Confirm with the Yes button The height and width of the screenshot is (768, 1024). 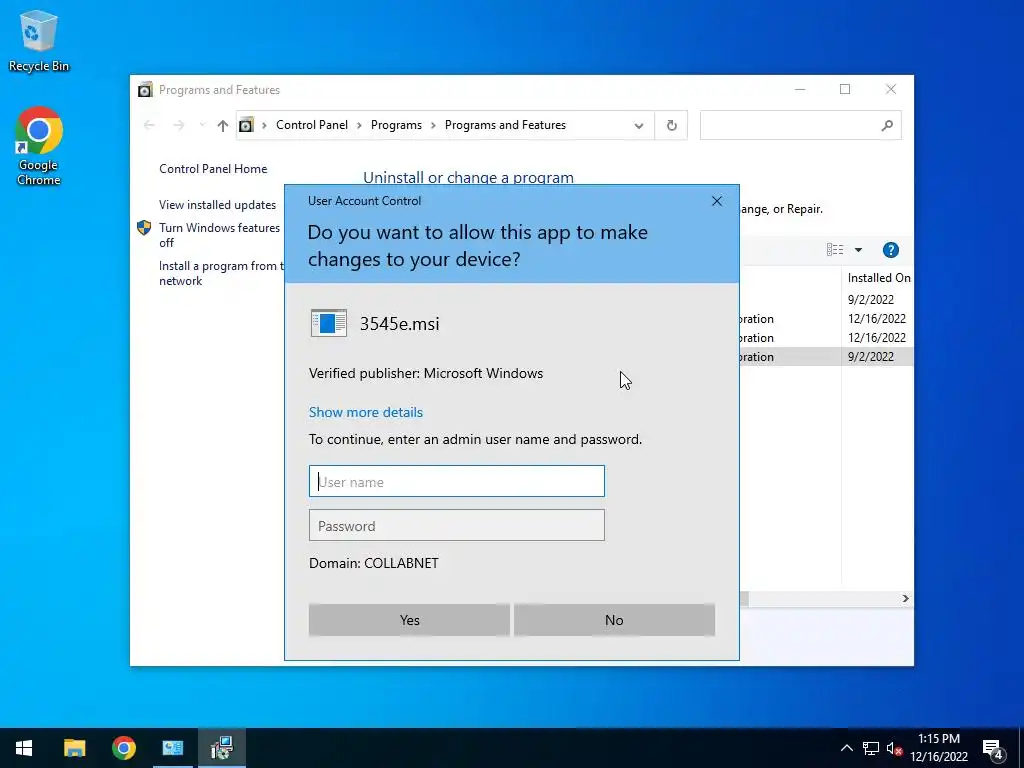(409, 620)
